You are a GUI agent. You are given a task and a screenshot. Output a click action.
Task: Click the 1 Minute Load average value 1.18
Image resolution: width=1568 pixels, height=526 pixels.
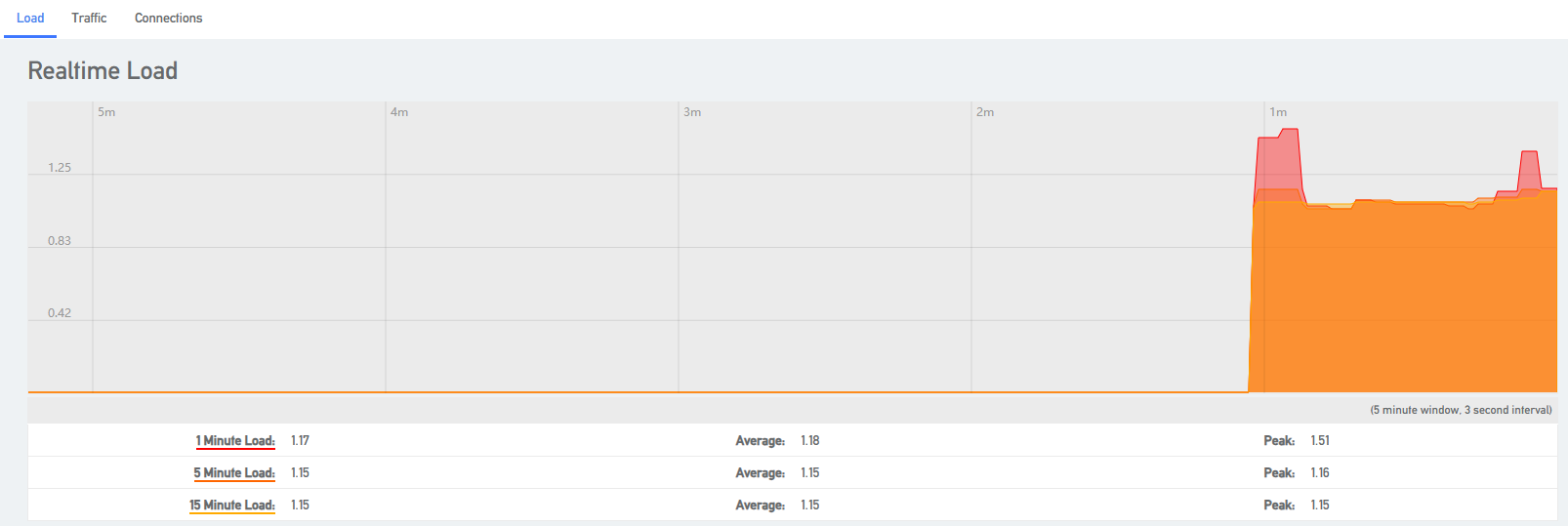[x=810, y=441]
